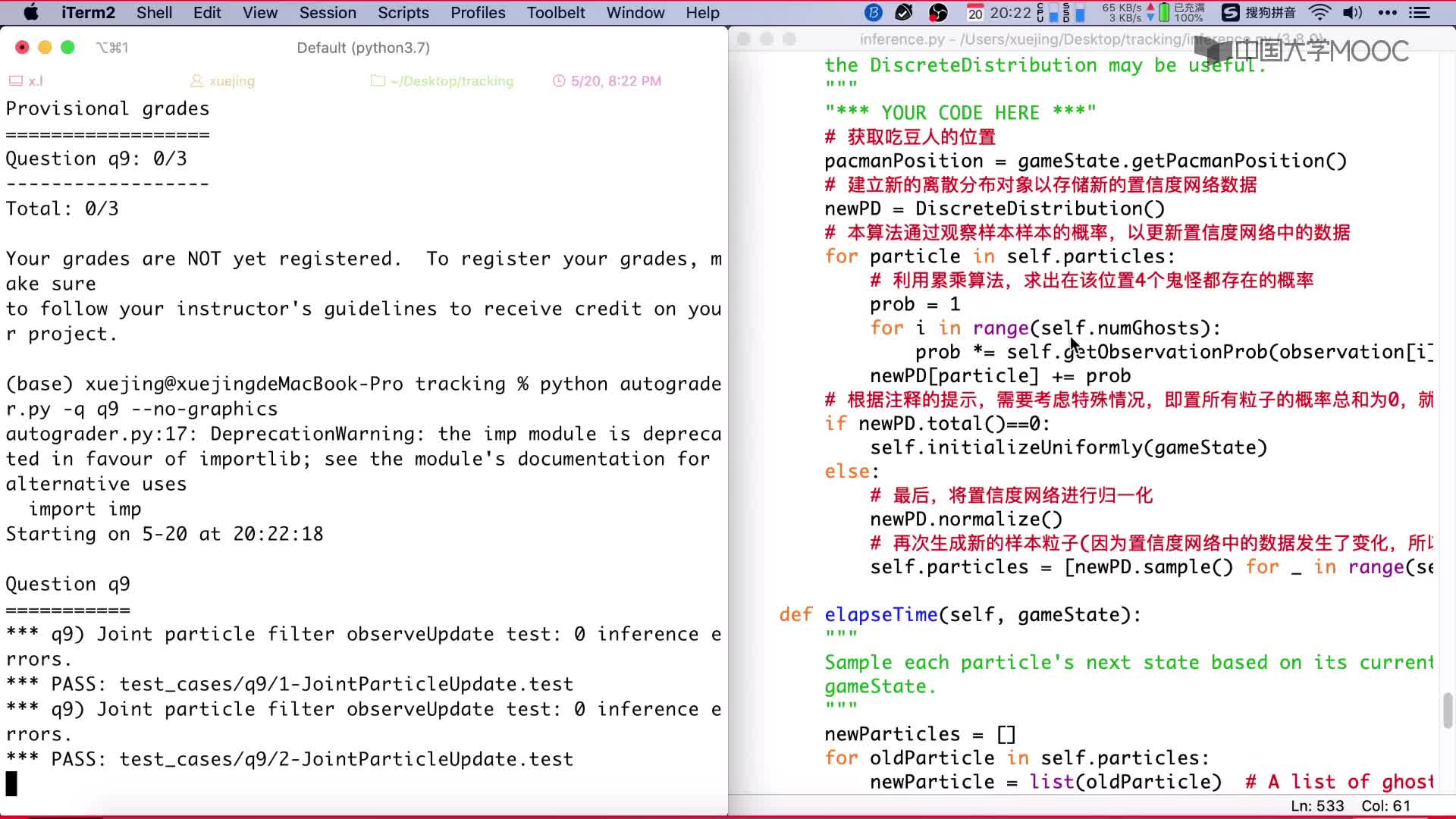Click the OBS recording menu bar icon

pos(938,12)
